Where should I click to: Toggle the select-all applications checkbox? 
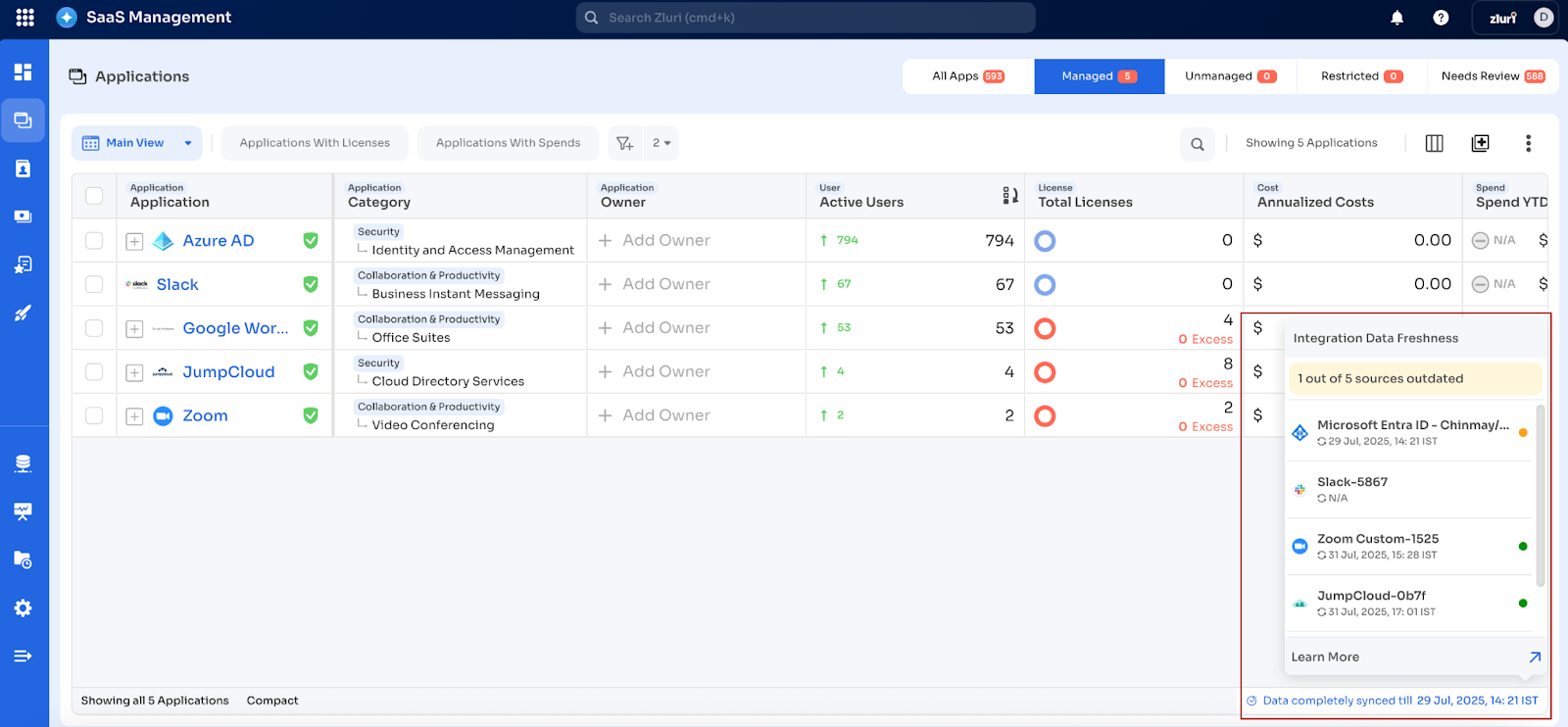(x=94, y=196)
